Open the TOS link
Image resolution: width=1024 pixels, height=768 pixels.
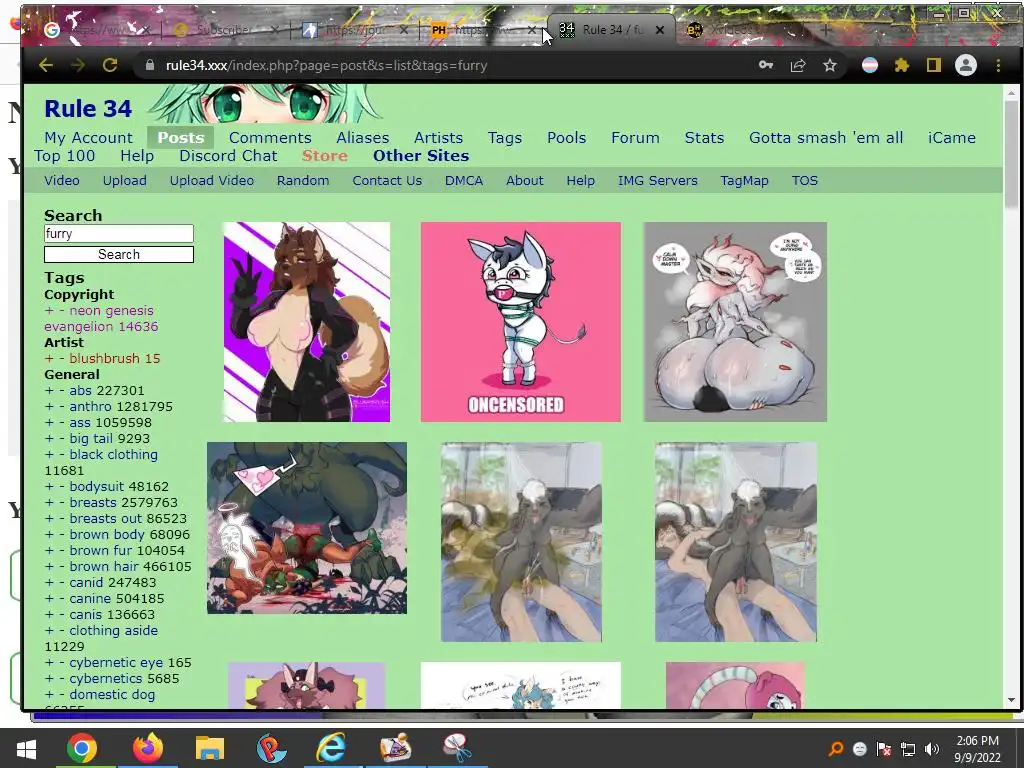click(805, 181)
